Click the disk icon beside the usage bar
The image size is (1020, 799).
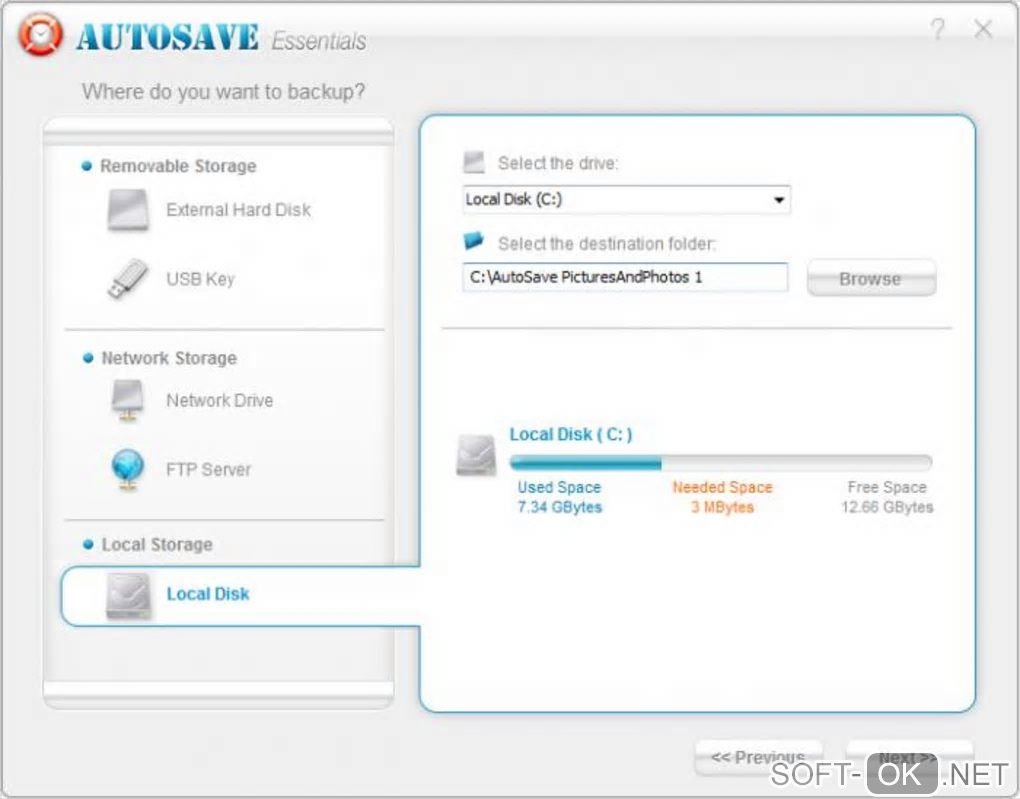pyautogui.click(x=476, y=455)
